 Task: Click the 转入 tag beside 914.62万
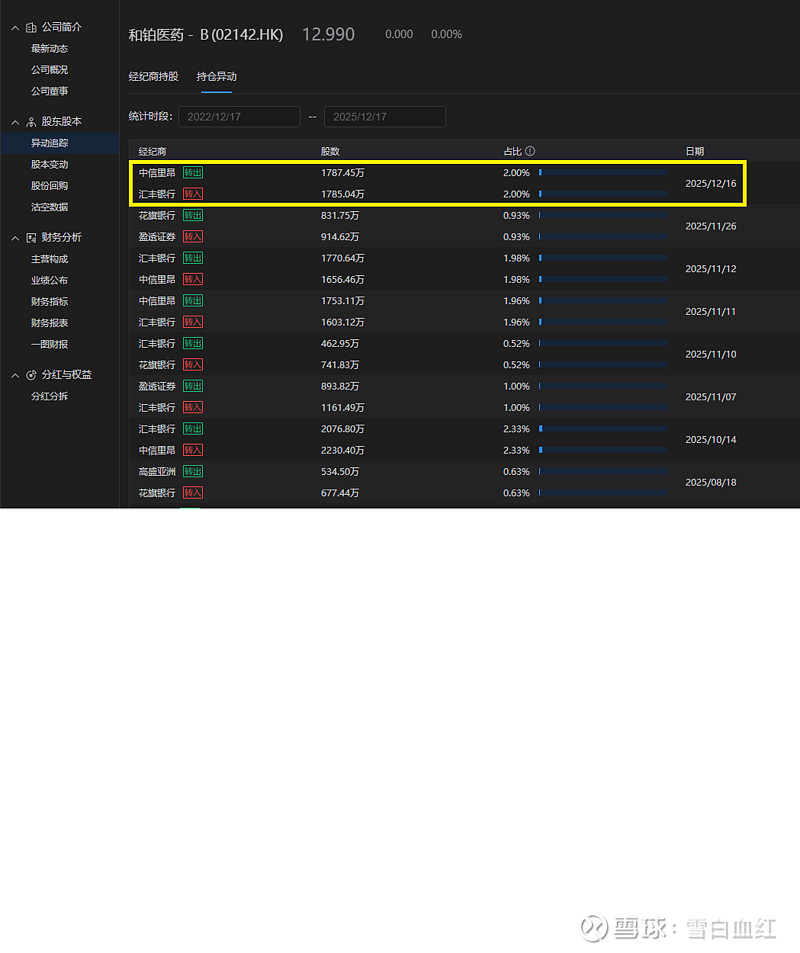(193, 237)
